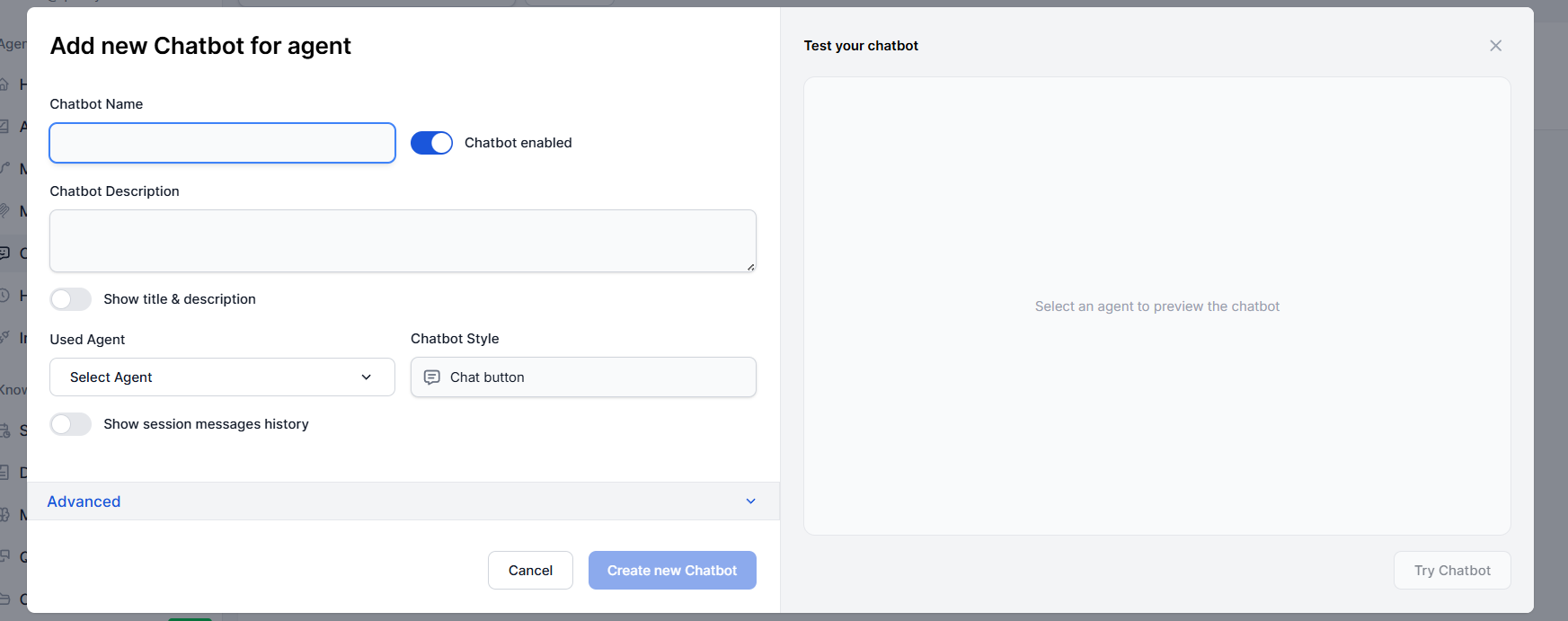This screenshot has height=621, width=1568.
Task: Enable Show title & description toggle
Action: (70, 299)
